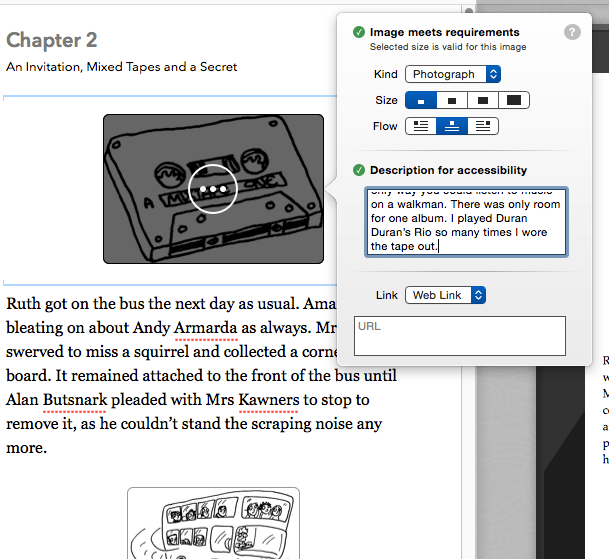
Task: Set Flow to right-side text wrap
Action: click(483, 126)
